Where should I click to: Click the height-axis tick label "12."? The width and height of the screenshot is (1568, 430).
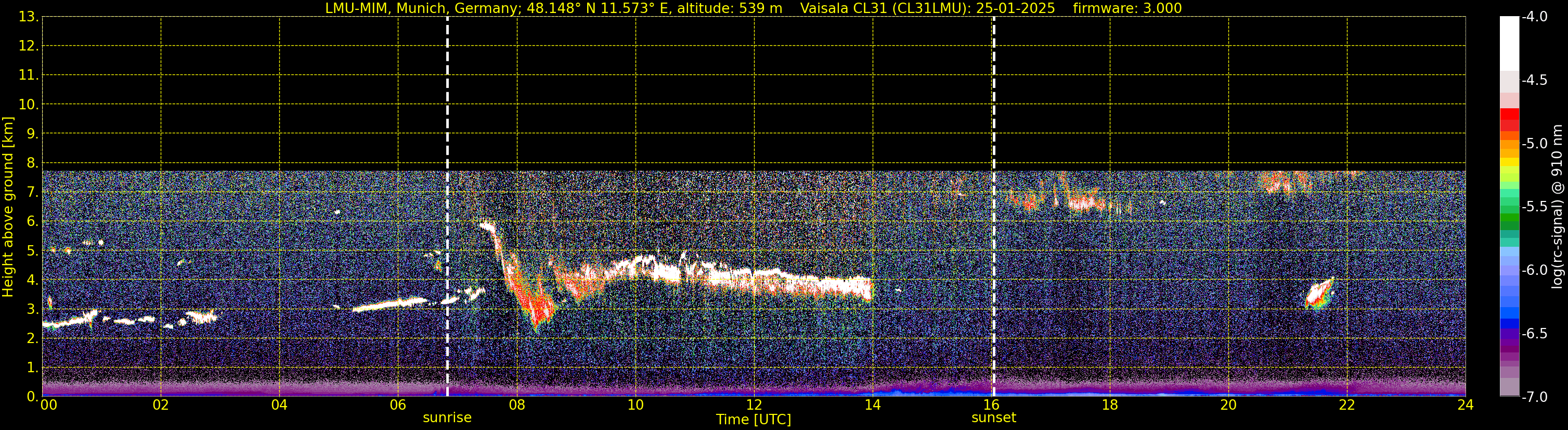[29, 46]
